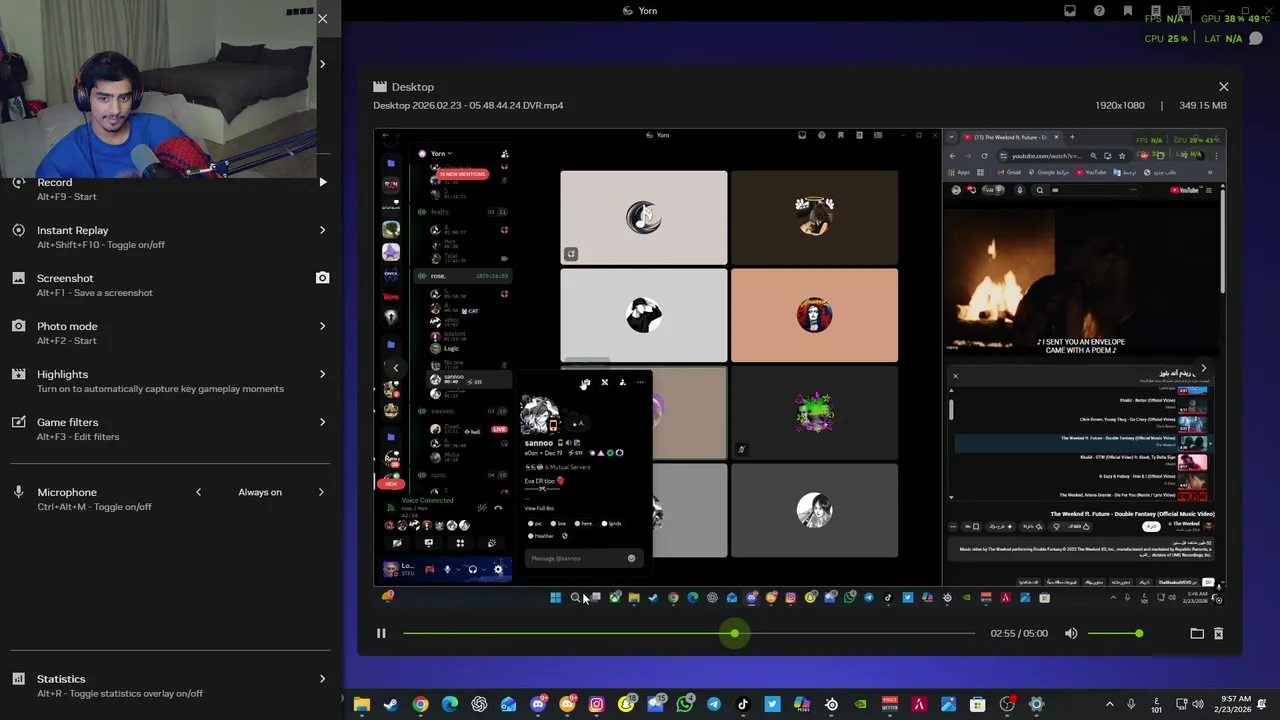Open Telegram from the taskbar

click(x=713, y=705)
